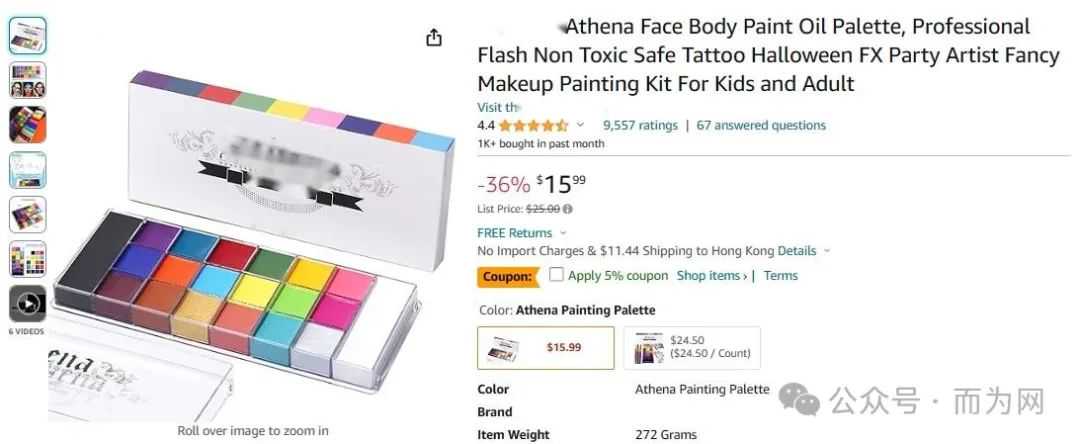Click the share icon above product image
Viewport: 1080px width, 444px height.
coord(433,37)
